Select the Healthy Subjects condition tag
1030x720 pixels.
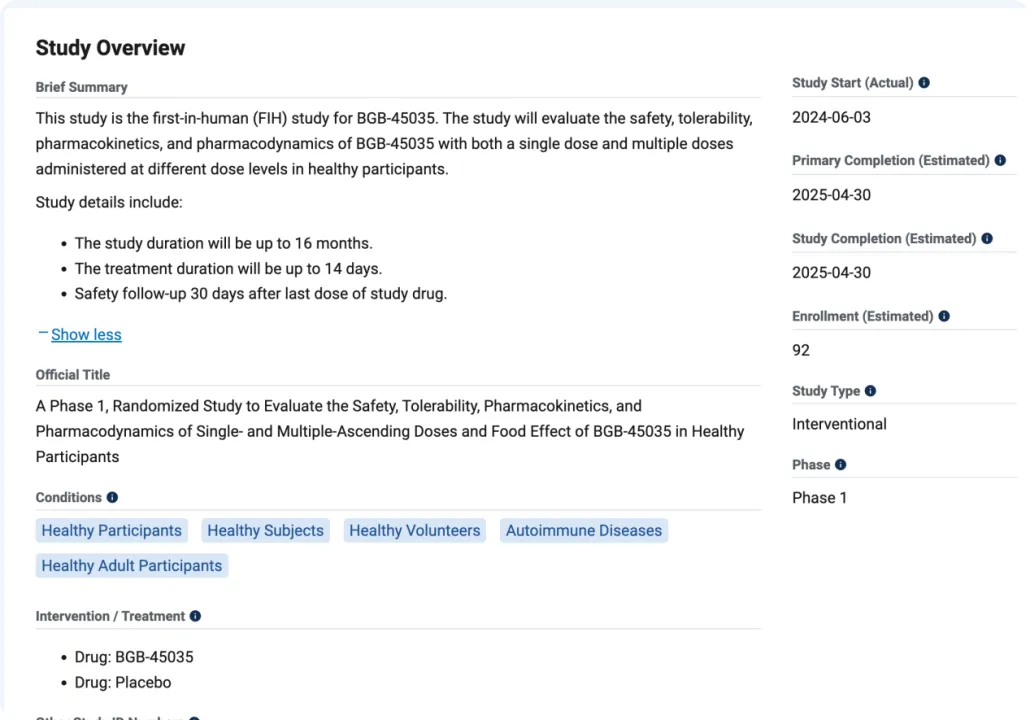click(x=265, y=531)
